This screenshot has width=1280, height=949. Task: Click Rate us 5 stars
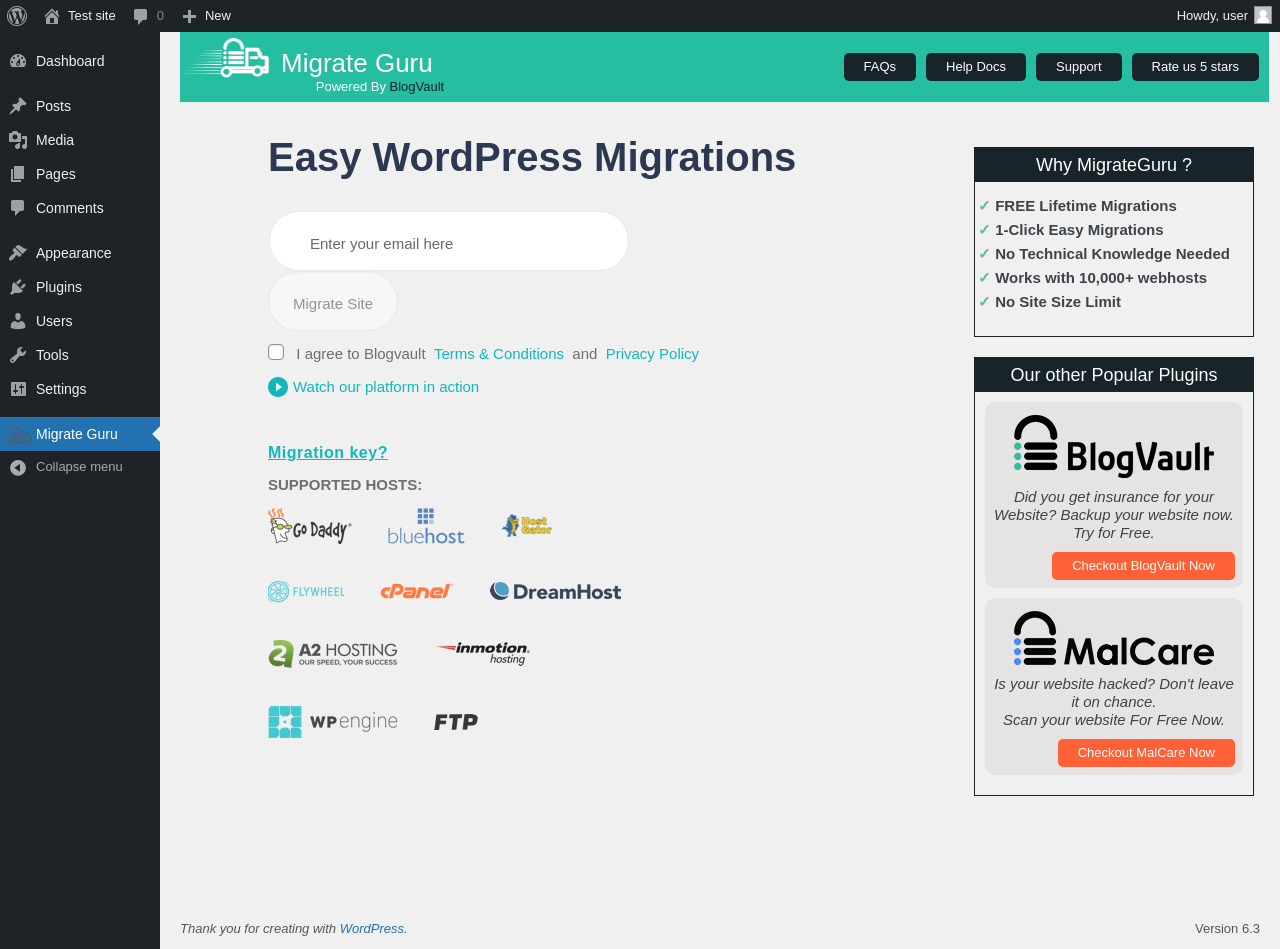(x=1195, y=67)
